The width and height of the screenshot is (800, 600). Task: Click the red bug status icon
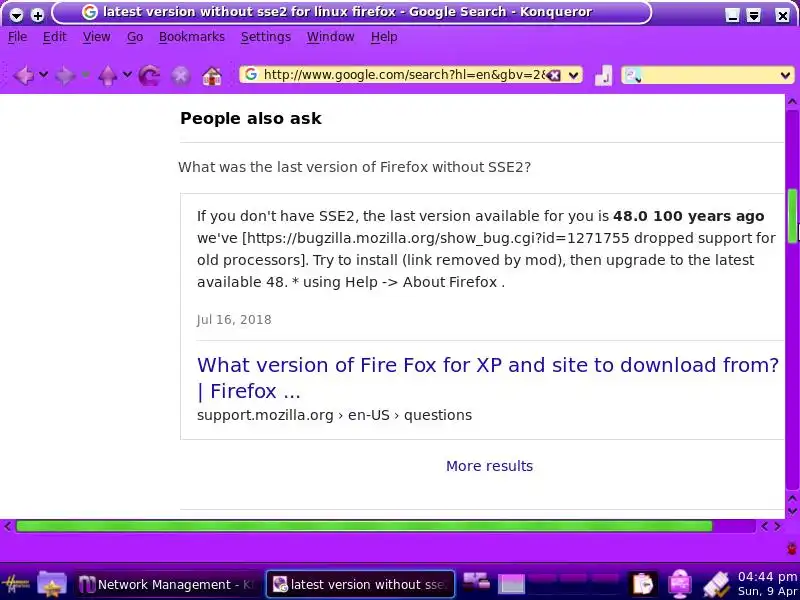[791, 549]
